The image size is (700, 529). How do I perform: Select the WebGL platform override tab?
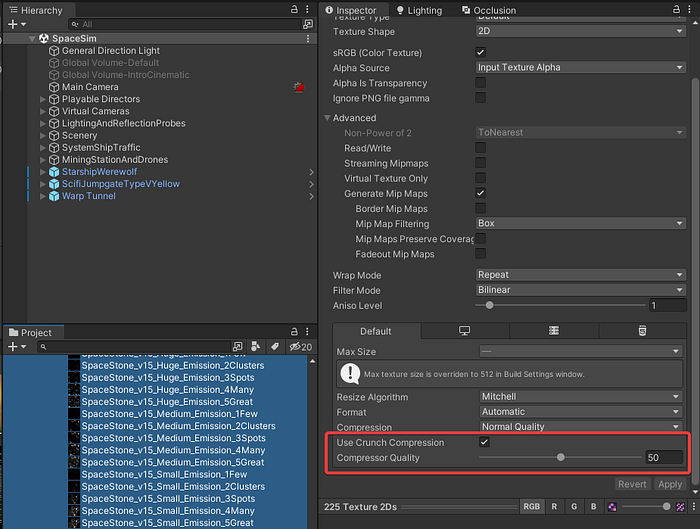(x=642, y=331)
